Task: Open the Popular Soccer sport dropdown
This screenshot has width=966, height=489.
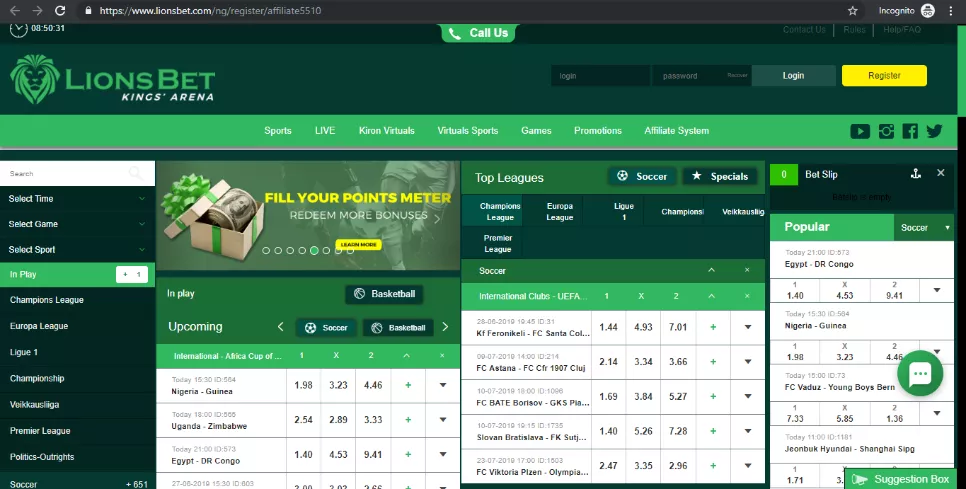Action: click(x=924, y=228)
